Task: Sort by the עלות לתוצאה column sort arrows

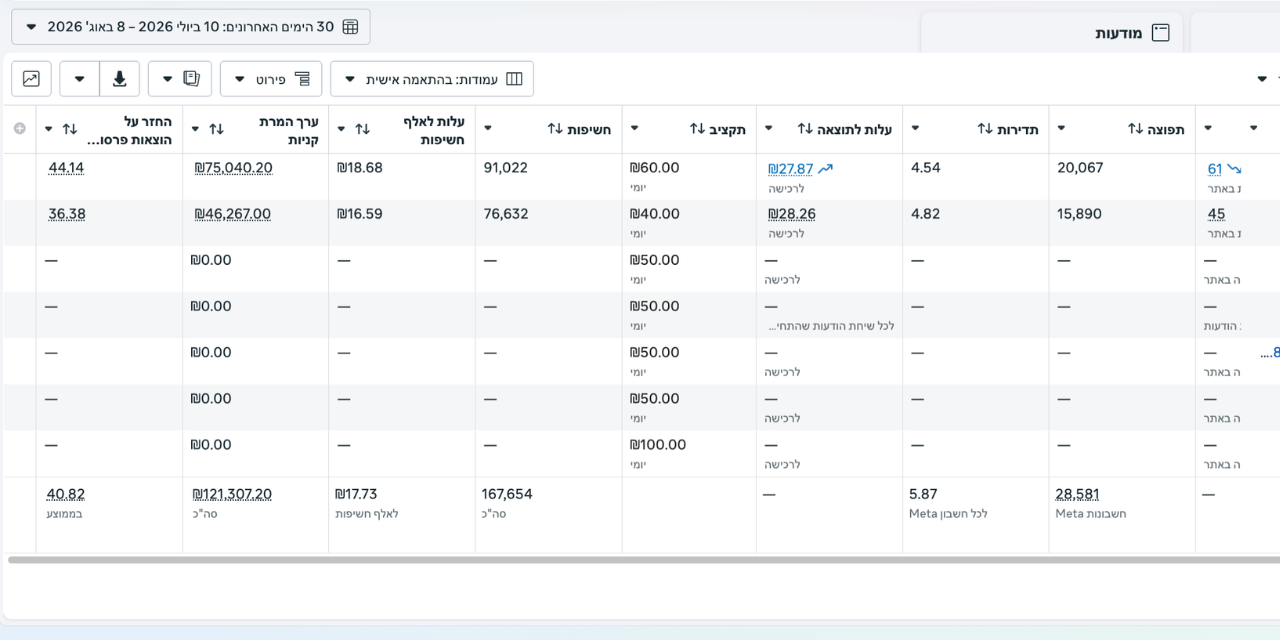Action: (805, 129)
